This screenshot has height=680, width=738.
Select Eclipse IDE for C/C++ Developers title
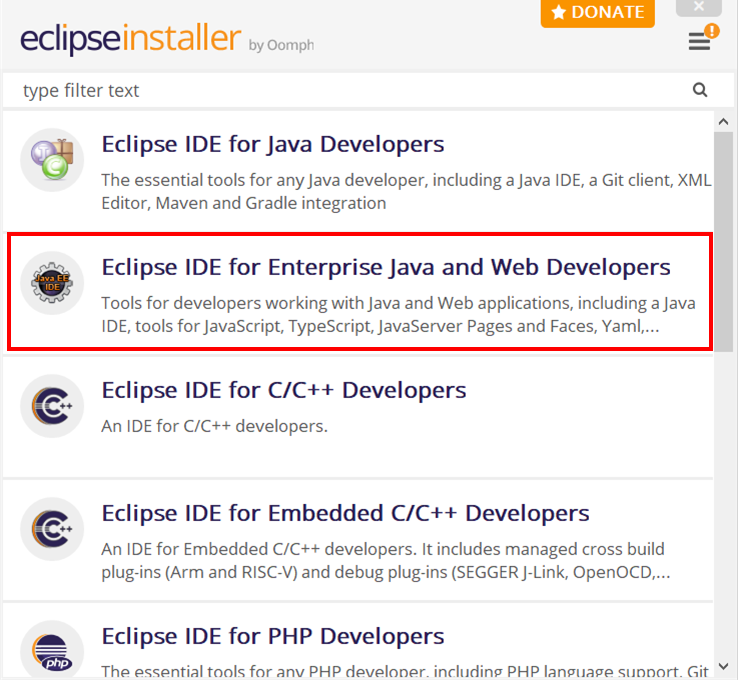pos(284,390)
